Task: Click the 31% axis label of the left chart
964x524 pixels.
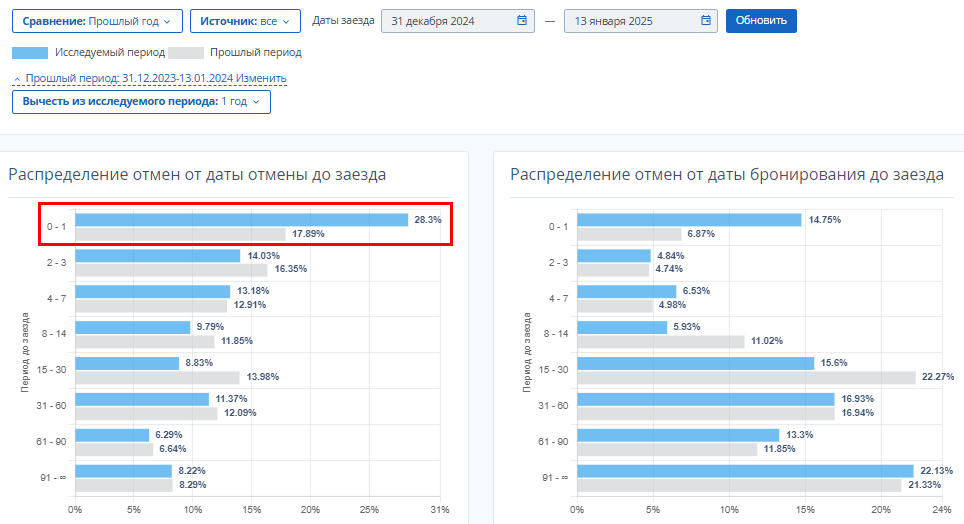Action: tap(440, 510)
